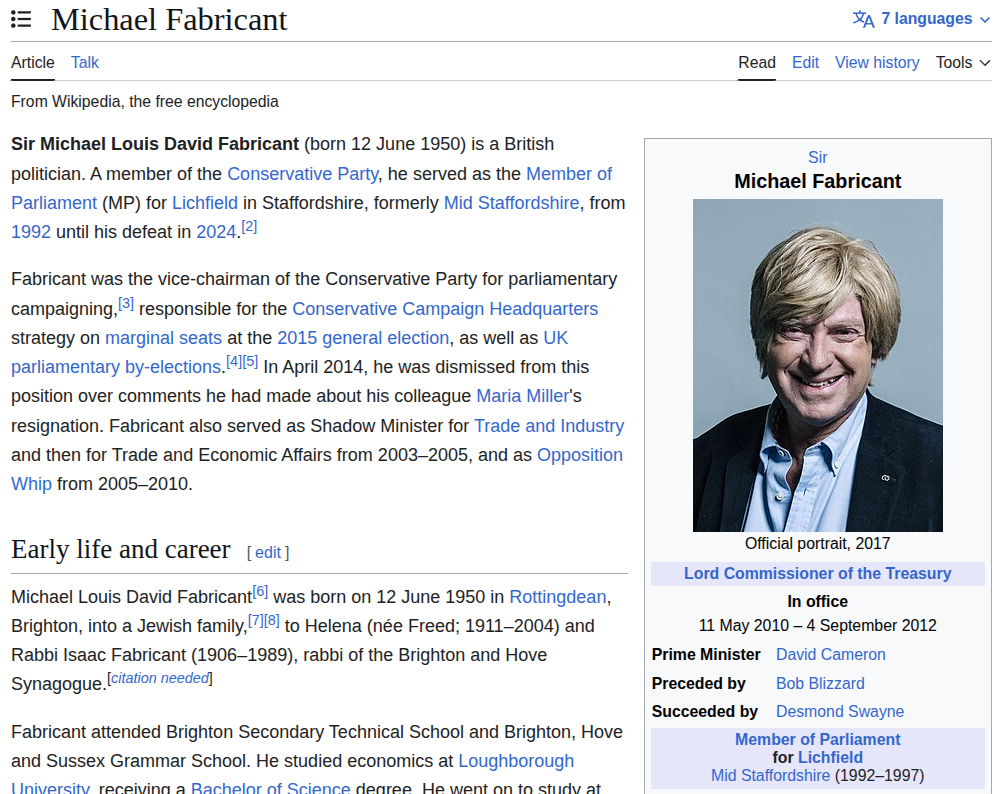Click citation reference number 2
The height and width of the screenshot is (794, 997).
(249, 227)
